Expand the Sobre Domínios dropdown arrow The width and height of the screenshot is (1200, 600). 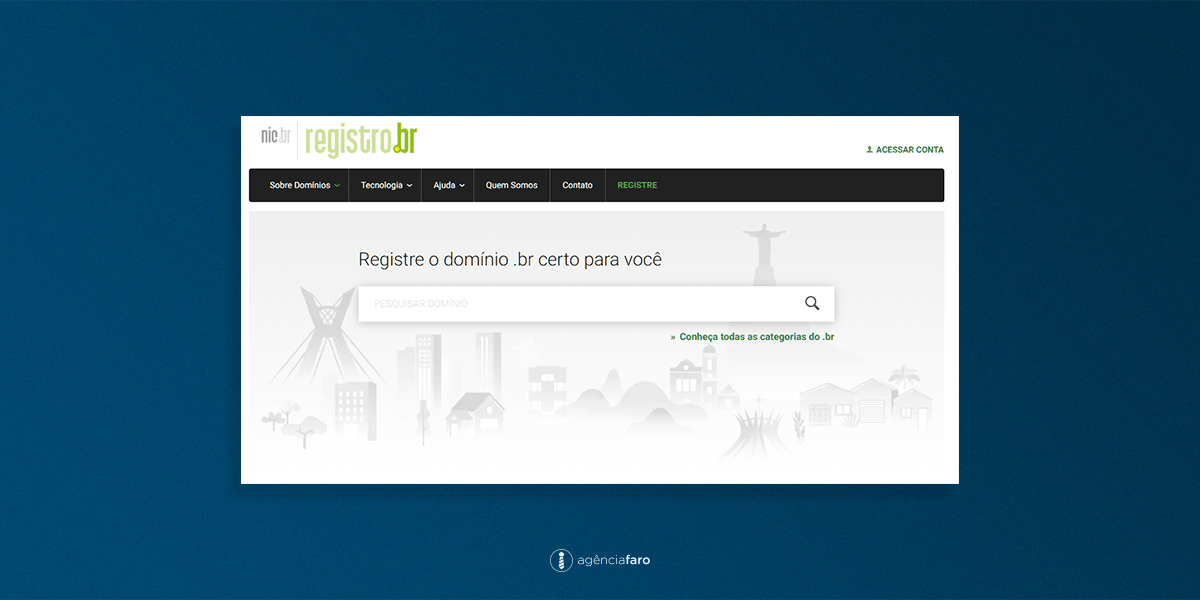click(337, 185)
